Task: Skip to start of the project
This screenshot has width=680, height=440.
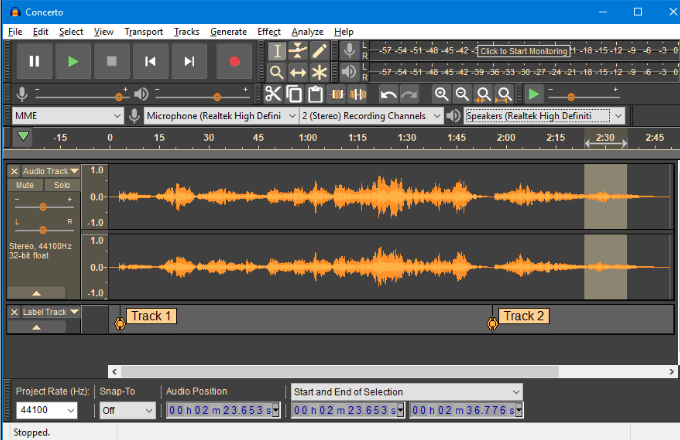Action: point(150,62)
